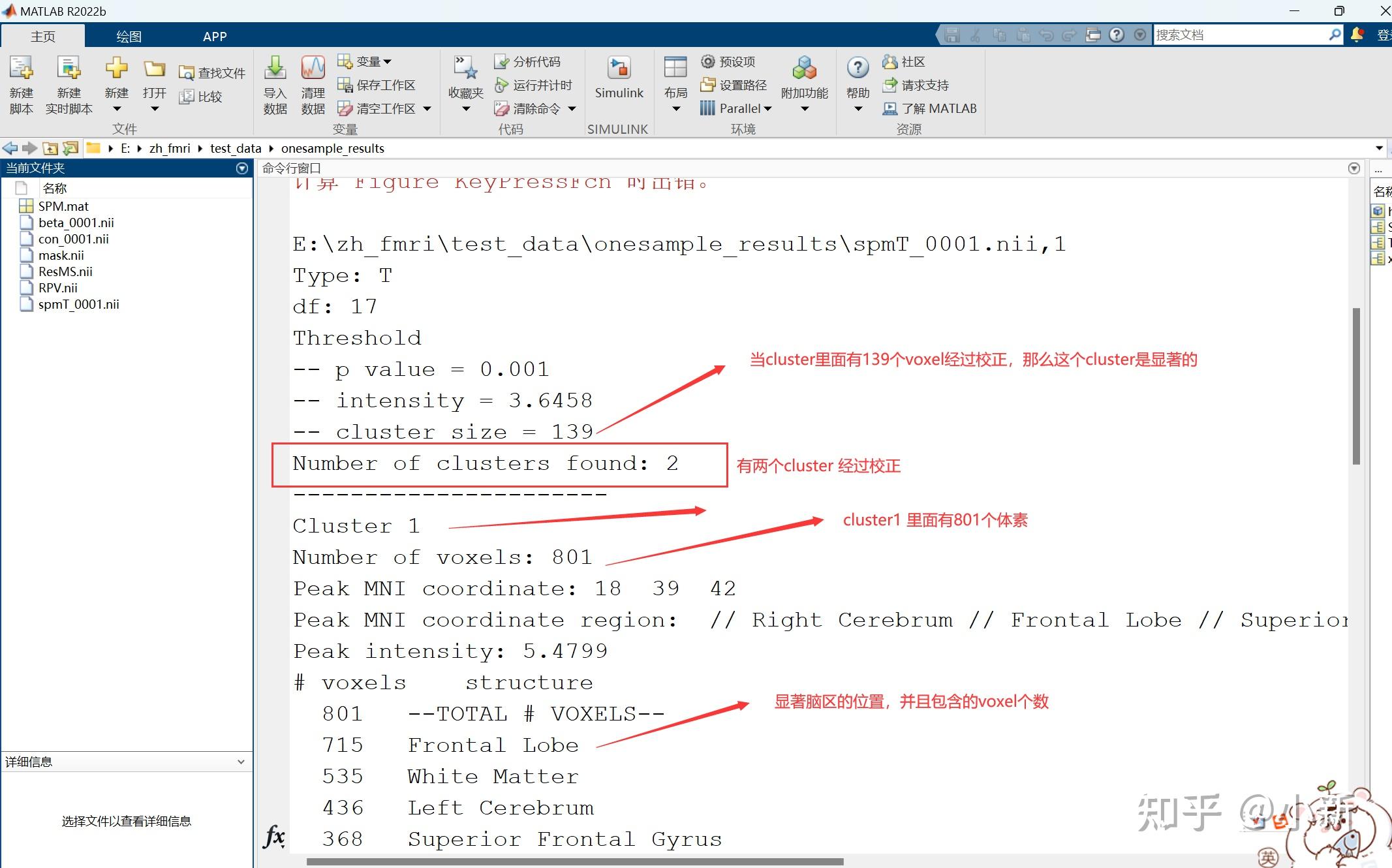Click the command window vertical scrollbar
The height and width of the screenshot is (868, 1392).
[x=1356, y=385]
